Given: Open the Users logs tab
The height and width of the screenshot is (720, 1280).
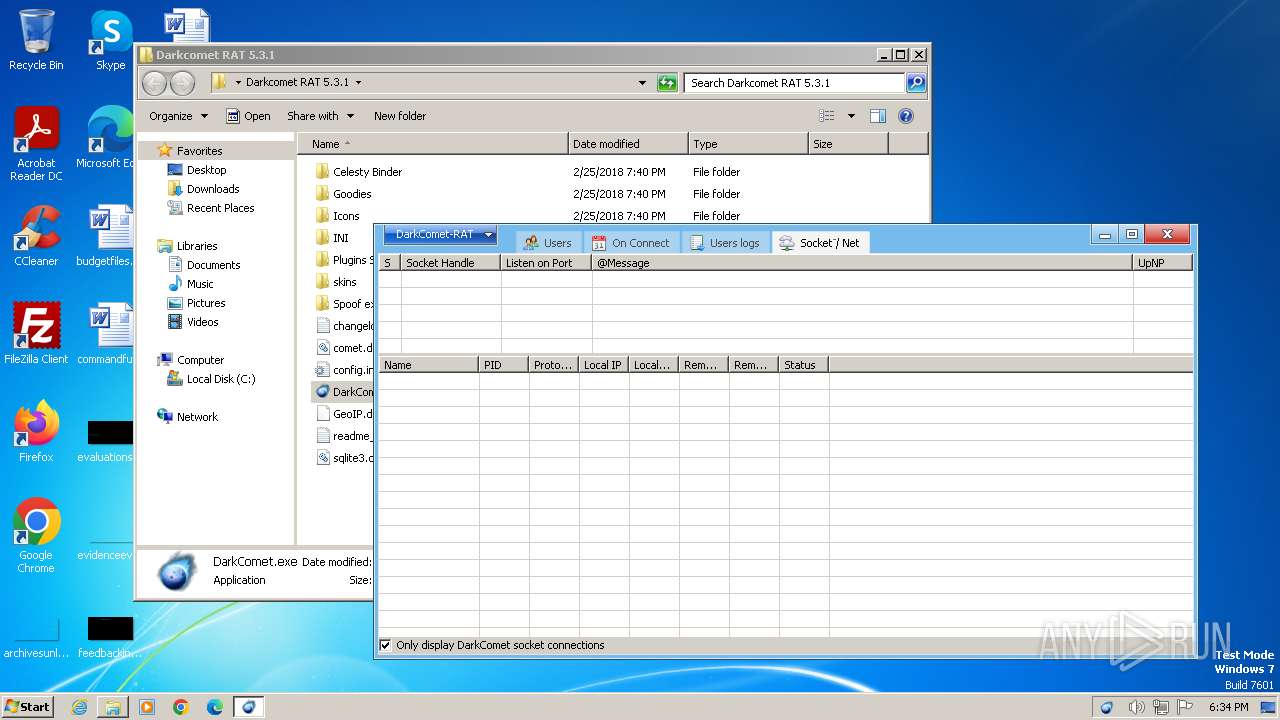Looking at the screenshot, I should click(x=725, y=243).
